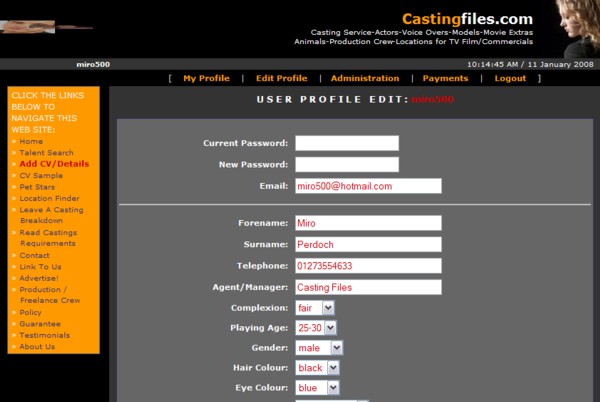This screenshot has width=600, height=402.
Task: Click the Current Password input field
Action: [x=347, y=143]
